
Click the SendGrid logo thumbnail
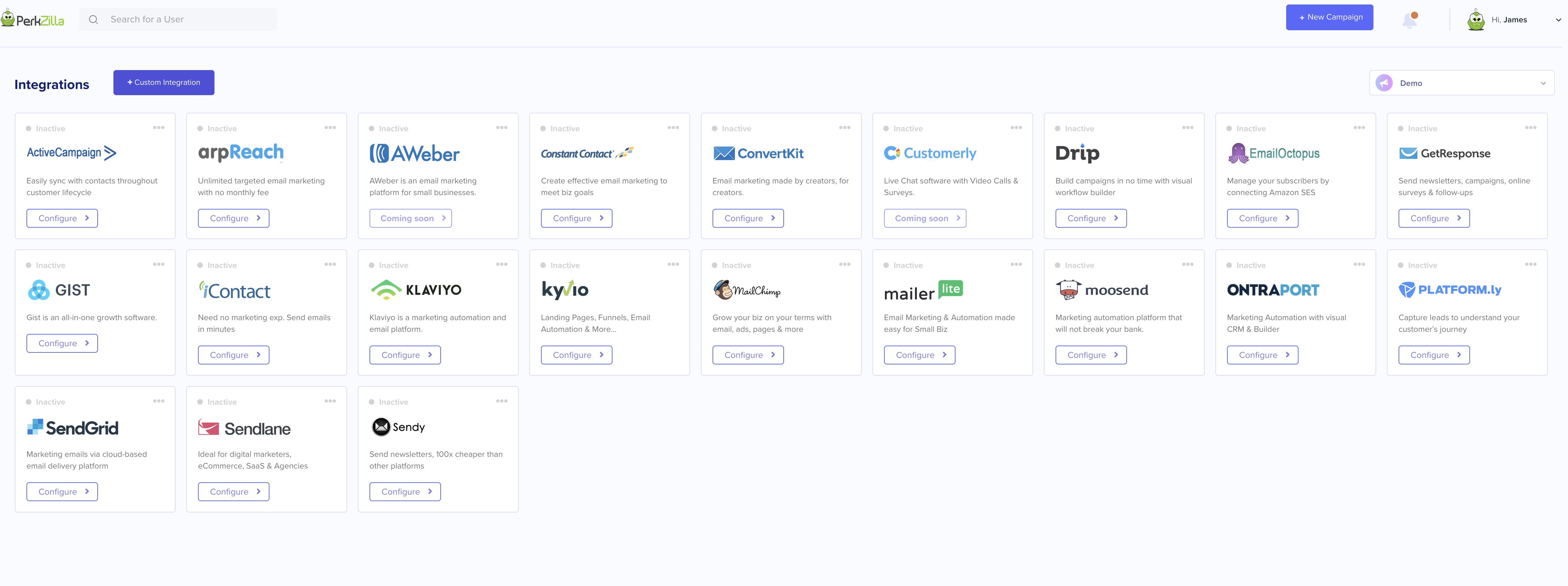pos(73,427)
